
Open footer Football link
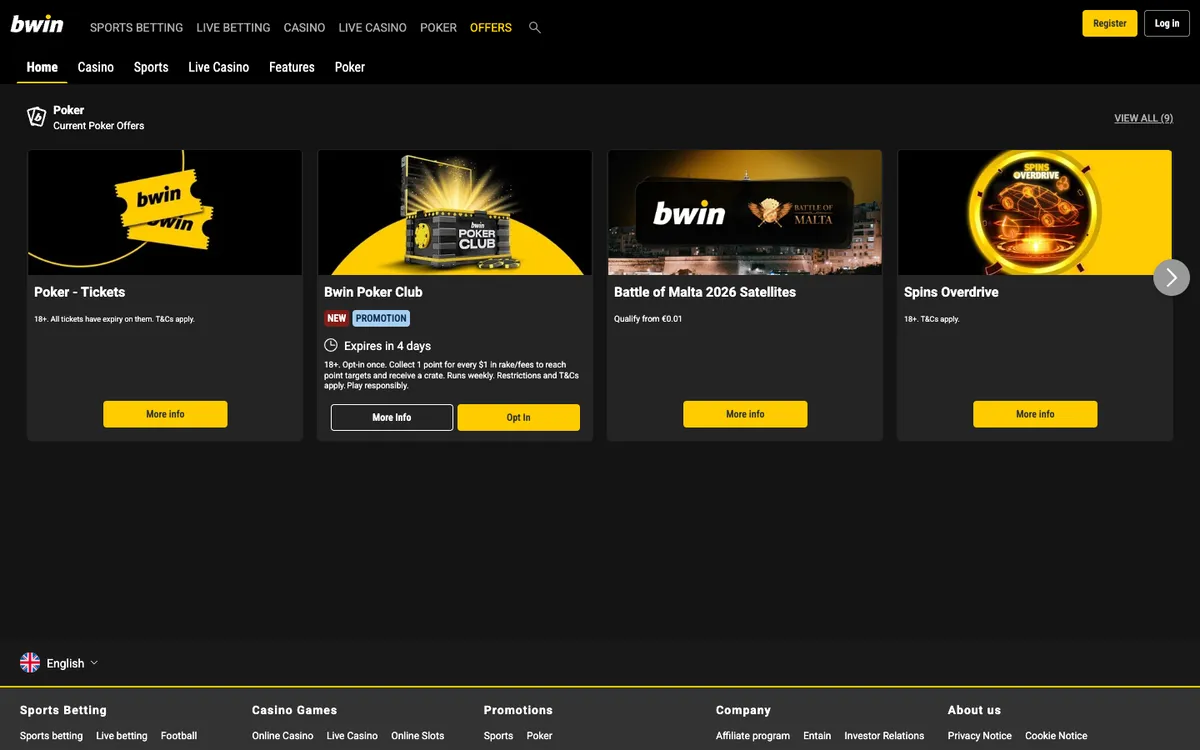click(179, 736)
